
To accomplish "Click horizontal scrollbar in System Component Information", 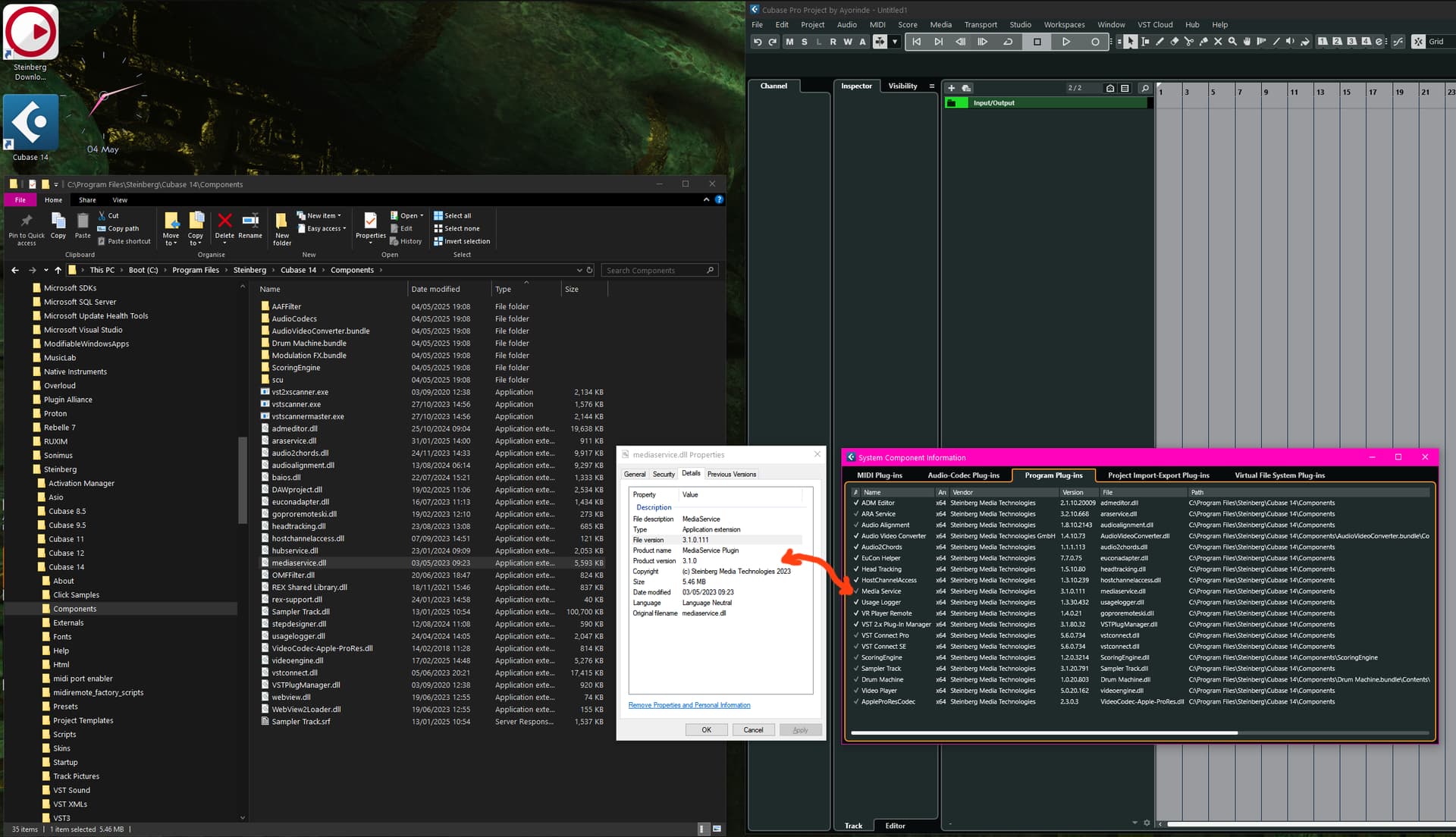I will tap(1044, 733).
